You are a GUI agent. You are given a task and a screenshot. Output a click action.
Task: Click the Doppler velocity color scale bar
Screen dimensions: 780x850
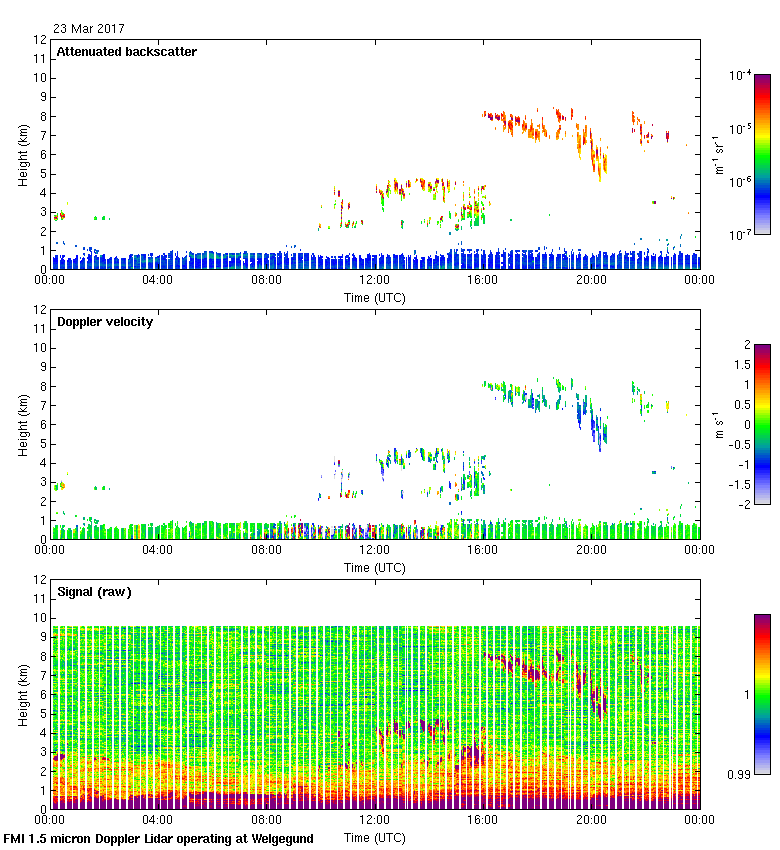point(762,424)
